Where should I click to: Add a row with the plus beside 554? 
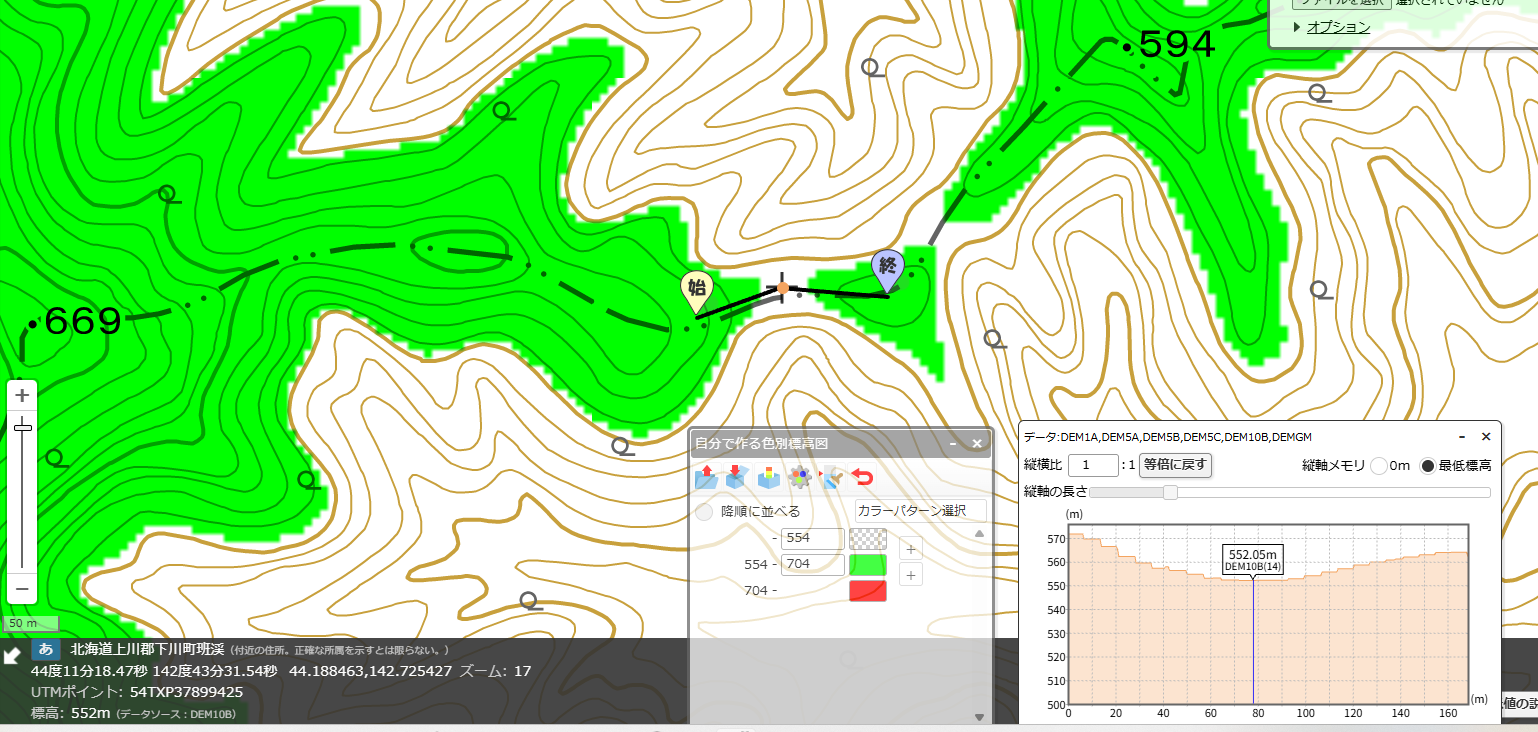pyautogui.click(x=910, y=548)
